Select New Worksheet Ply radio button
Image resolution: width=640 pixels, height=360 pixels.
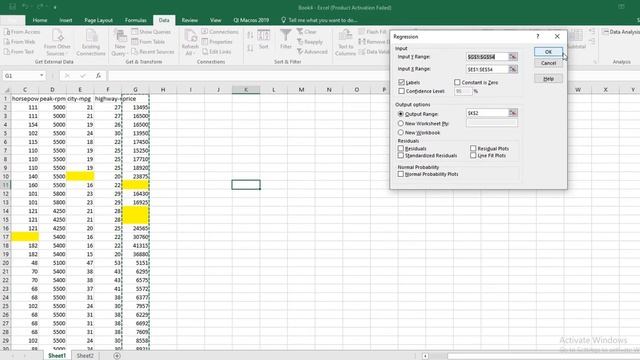click(x=401, y=123)
